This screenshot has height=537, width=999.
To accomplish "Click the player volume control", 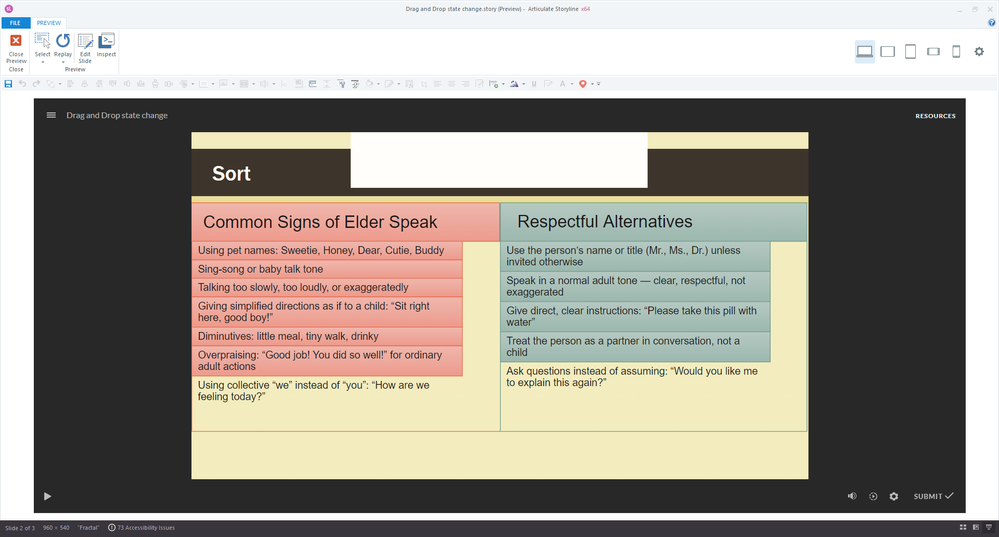I will (852, 496).
